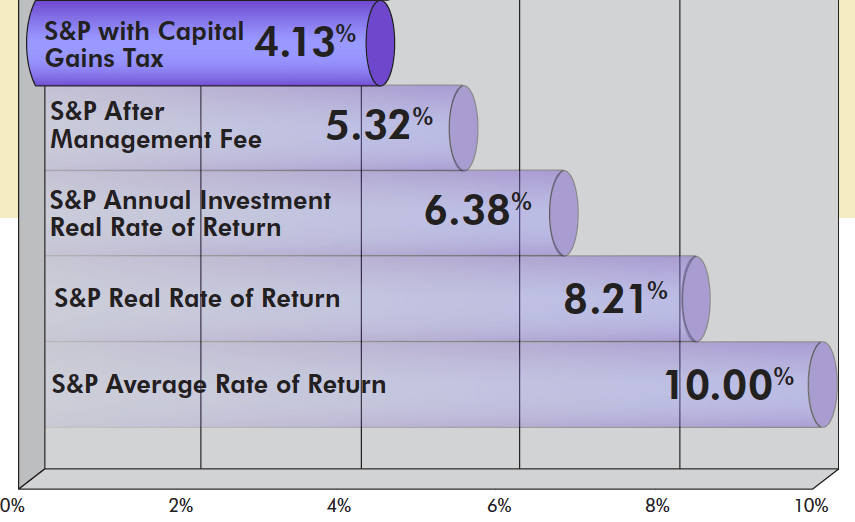
Task: Select the S&P Annual Investment Real Rate label
Action: [190, 213]
